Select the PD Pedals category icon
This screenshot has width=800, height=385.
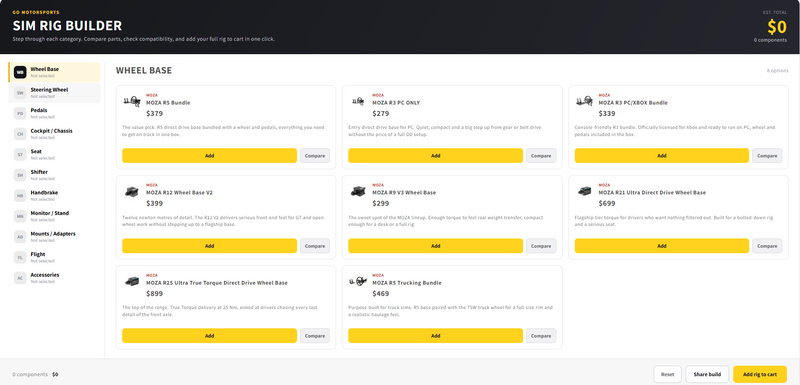pyautogui.click(x=20, y=113)
